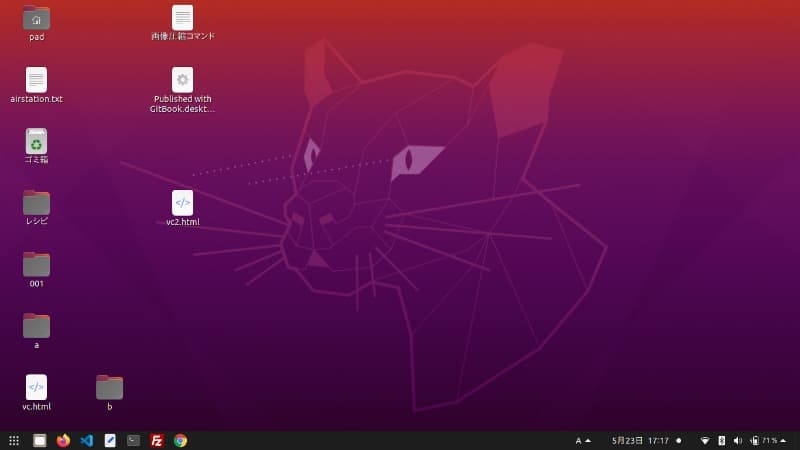Select the folder named a

(x=36, y=331)
